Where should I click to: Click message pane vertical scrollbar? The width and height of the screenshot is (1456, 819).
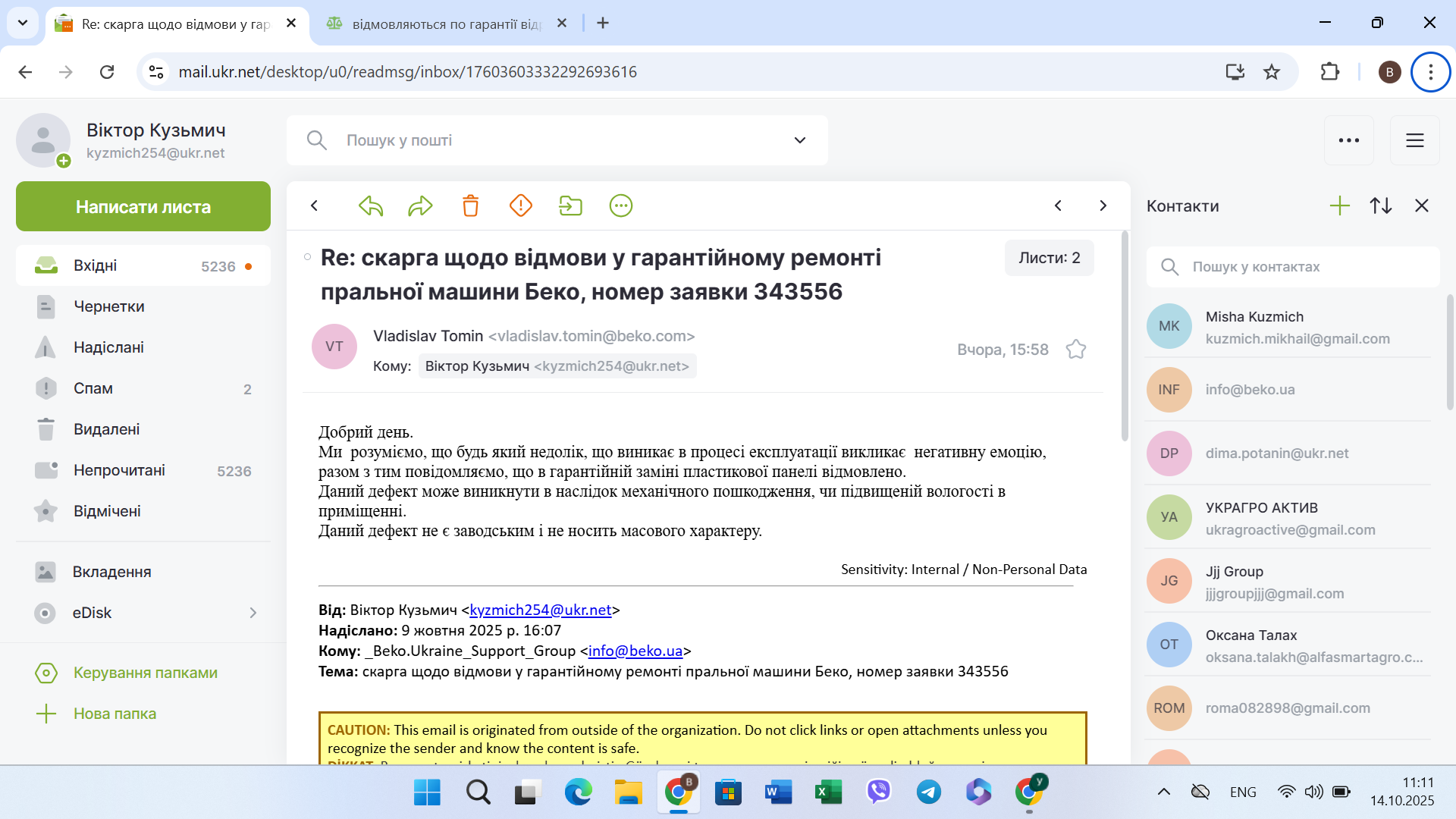pyautogui.click(x=1125, y=337)
